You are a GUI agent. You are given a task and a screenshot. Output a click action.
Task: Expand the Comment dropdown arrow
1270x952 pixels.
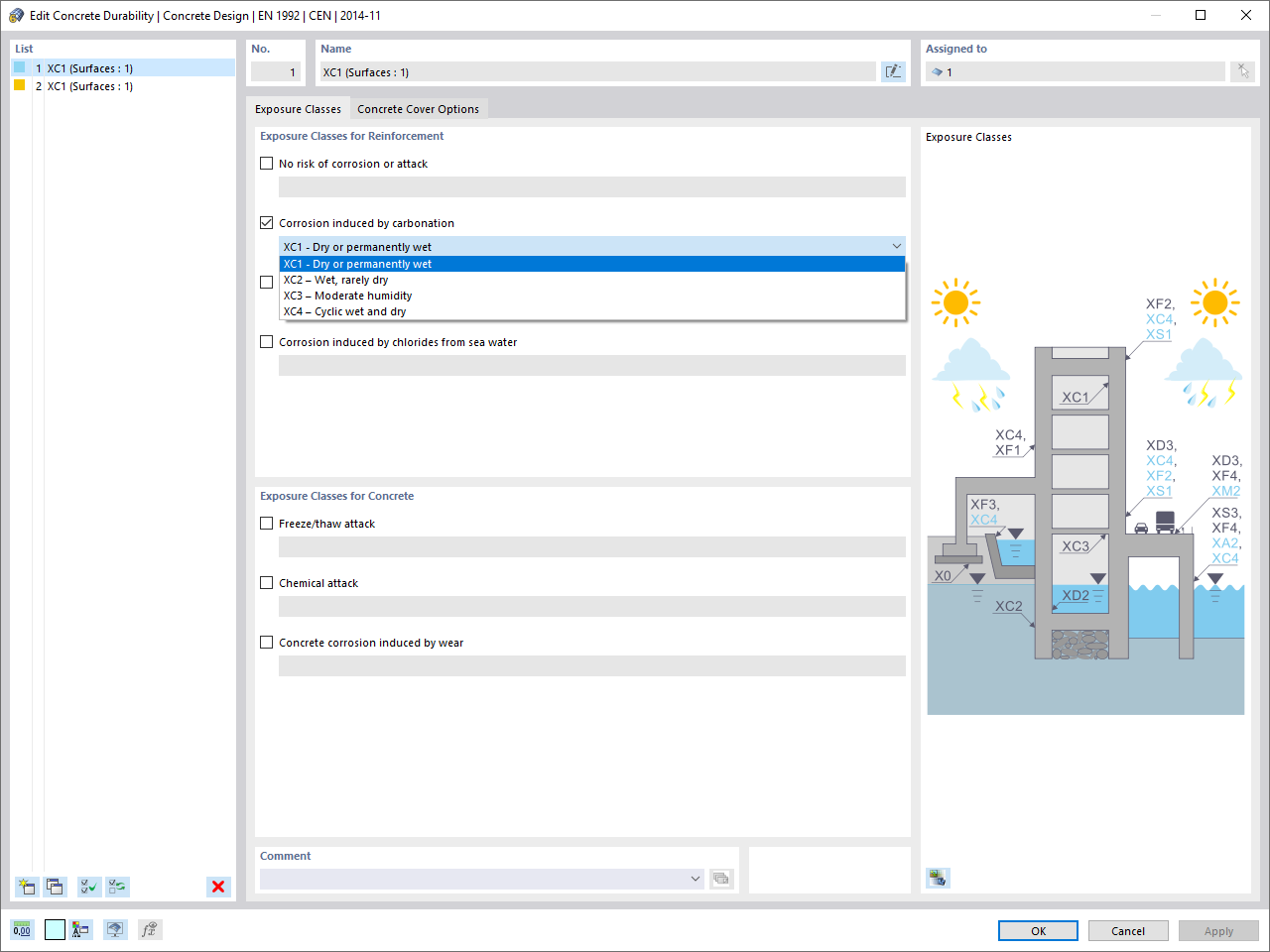pos(695,879)
